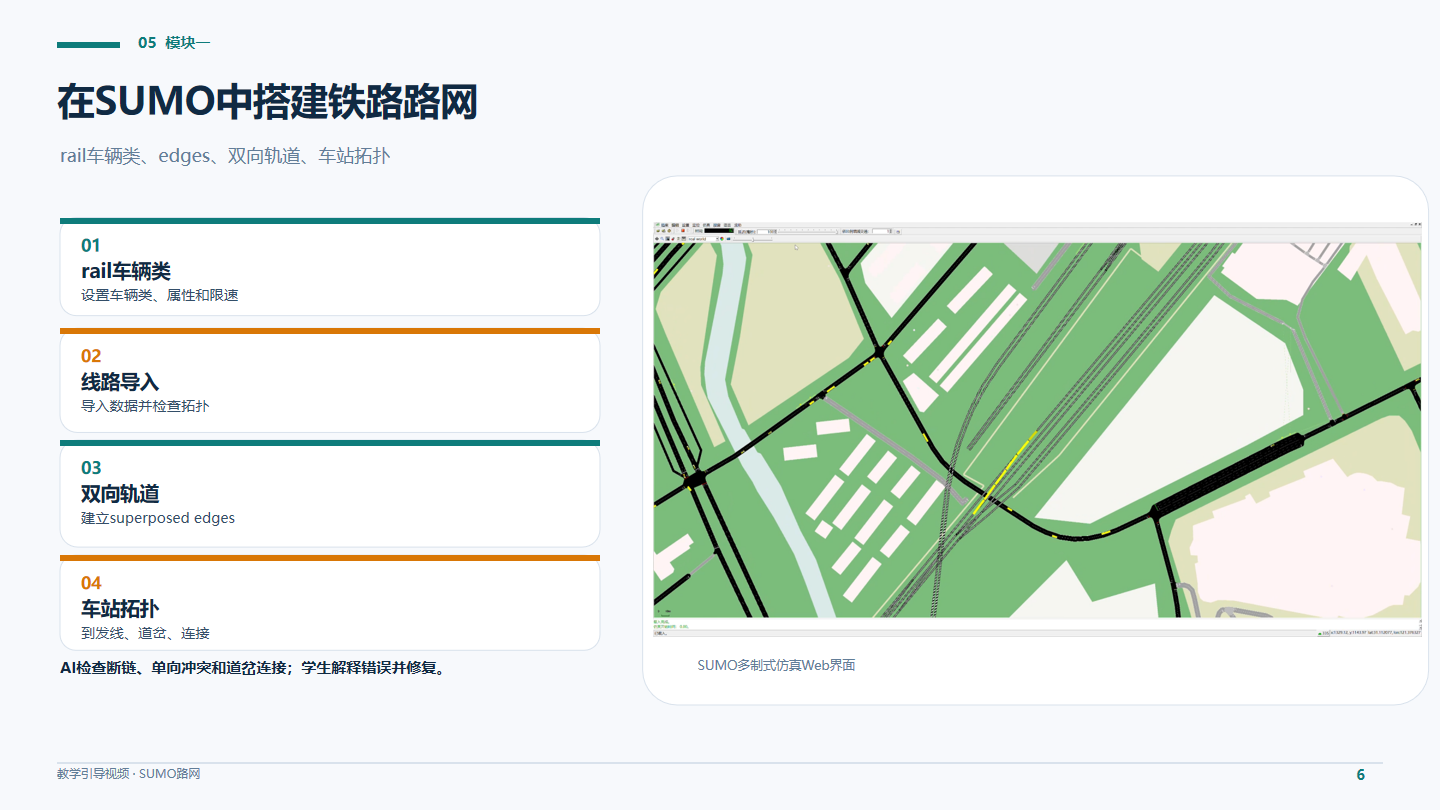Click the footer text "教学引导视频 · SUMO路网"

coord(129,774)
